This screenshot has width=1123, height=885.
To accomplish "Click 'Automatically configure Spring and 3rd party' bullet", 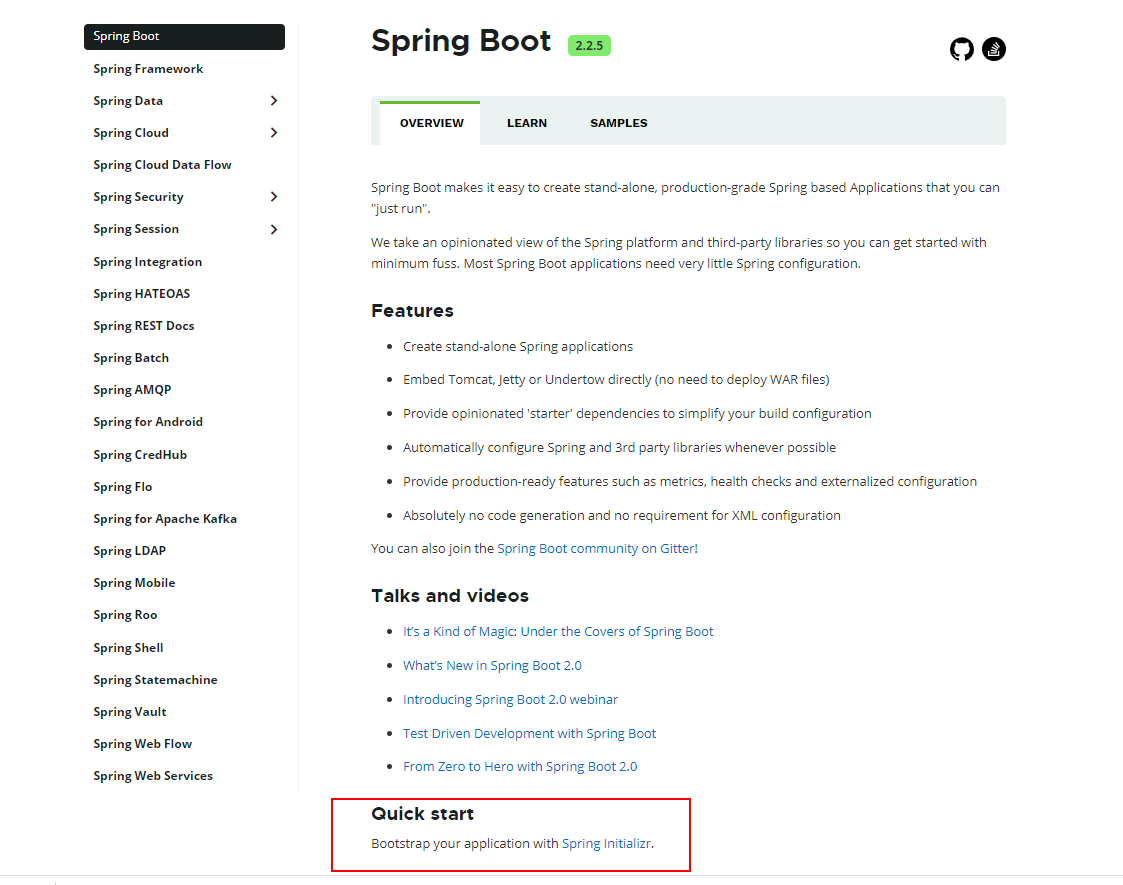I will point(620,448).
